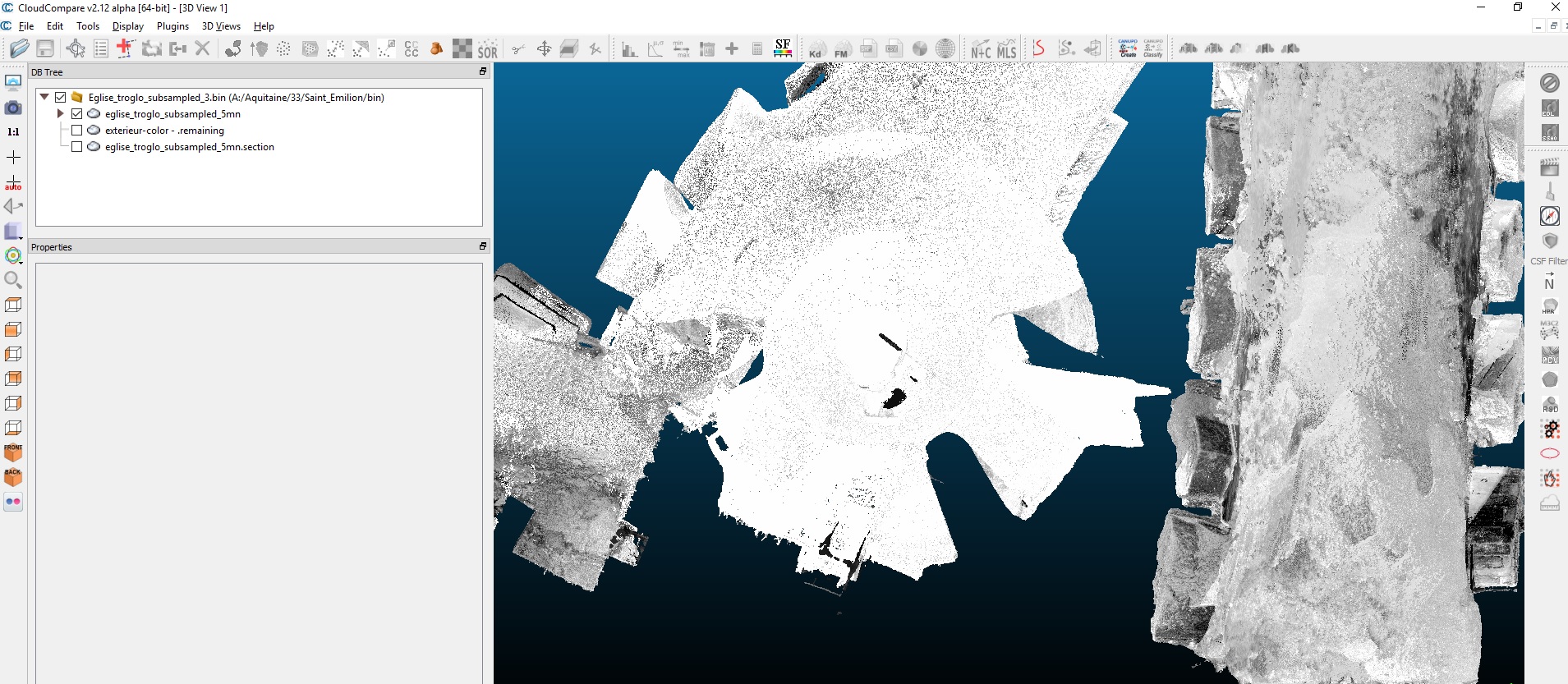The height and width of the screenshot is (684, 1568).
Task: Click the RANSAC shape detection RSD icon
Action: tap(1550, 404)
